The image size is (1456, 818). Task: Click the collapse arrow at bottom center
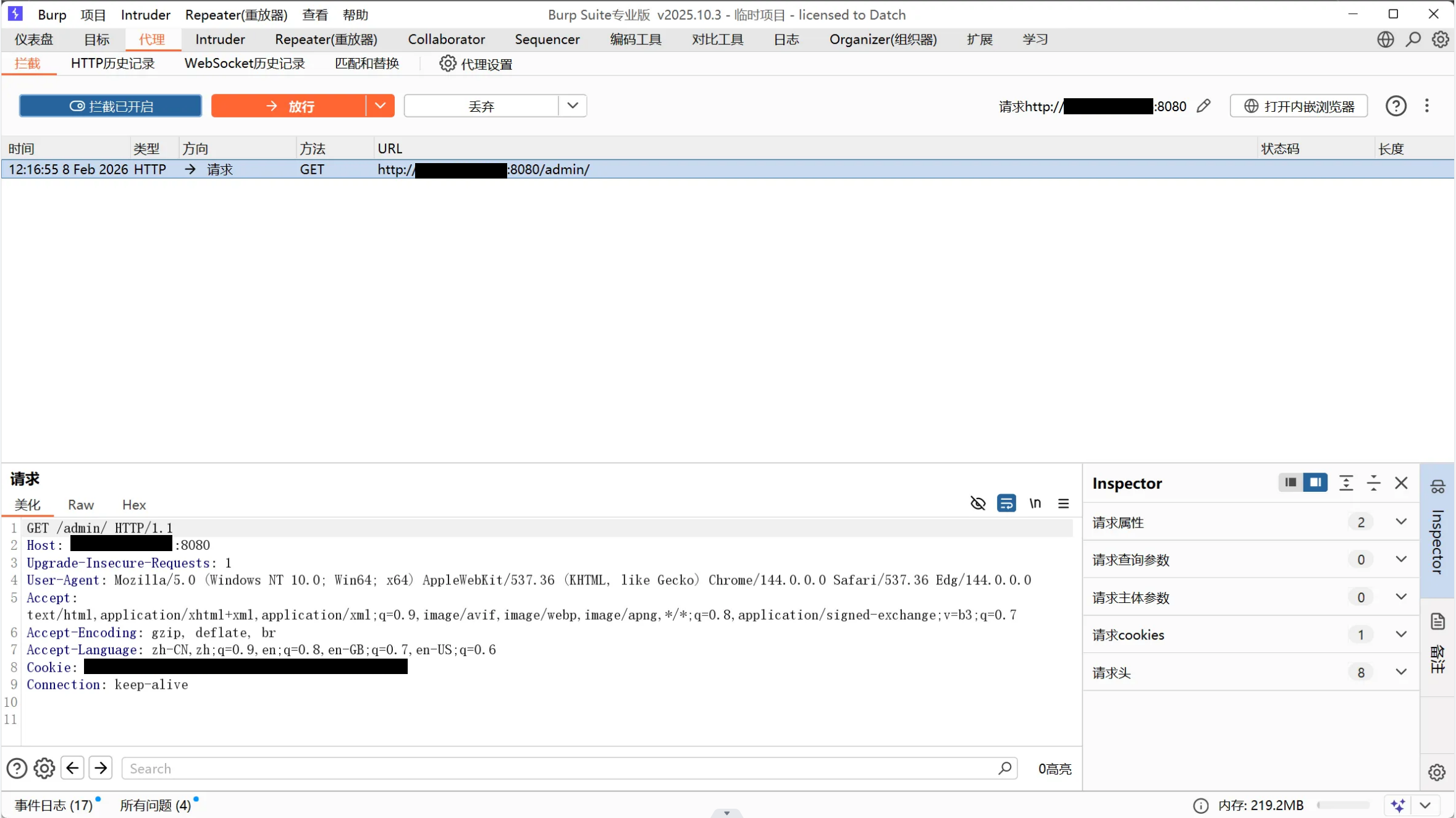[727, 813]
